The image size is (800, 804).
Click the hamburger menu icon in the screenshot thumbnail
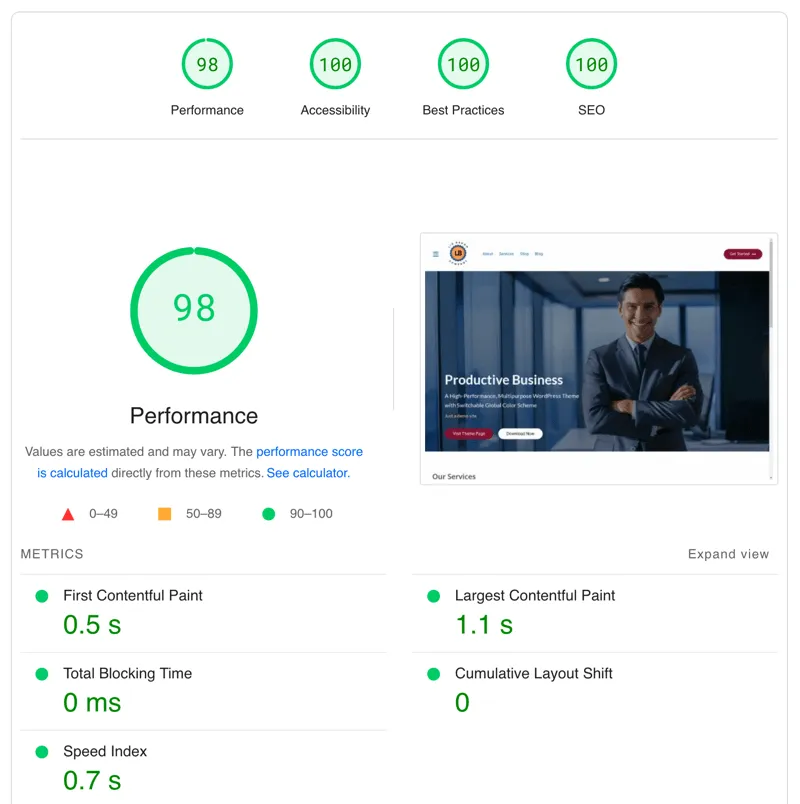[x=435, y=254]
